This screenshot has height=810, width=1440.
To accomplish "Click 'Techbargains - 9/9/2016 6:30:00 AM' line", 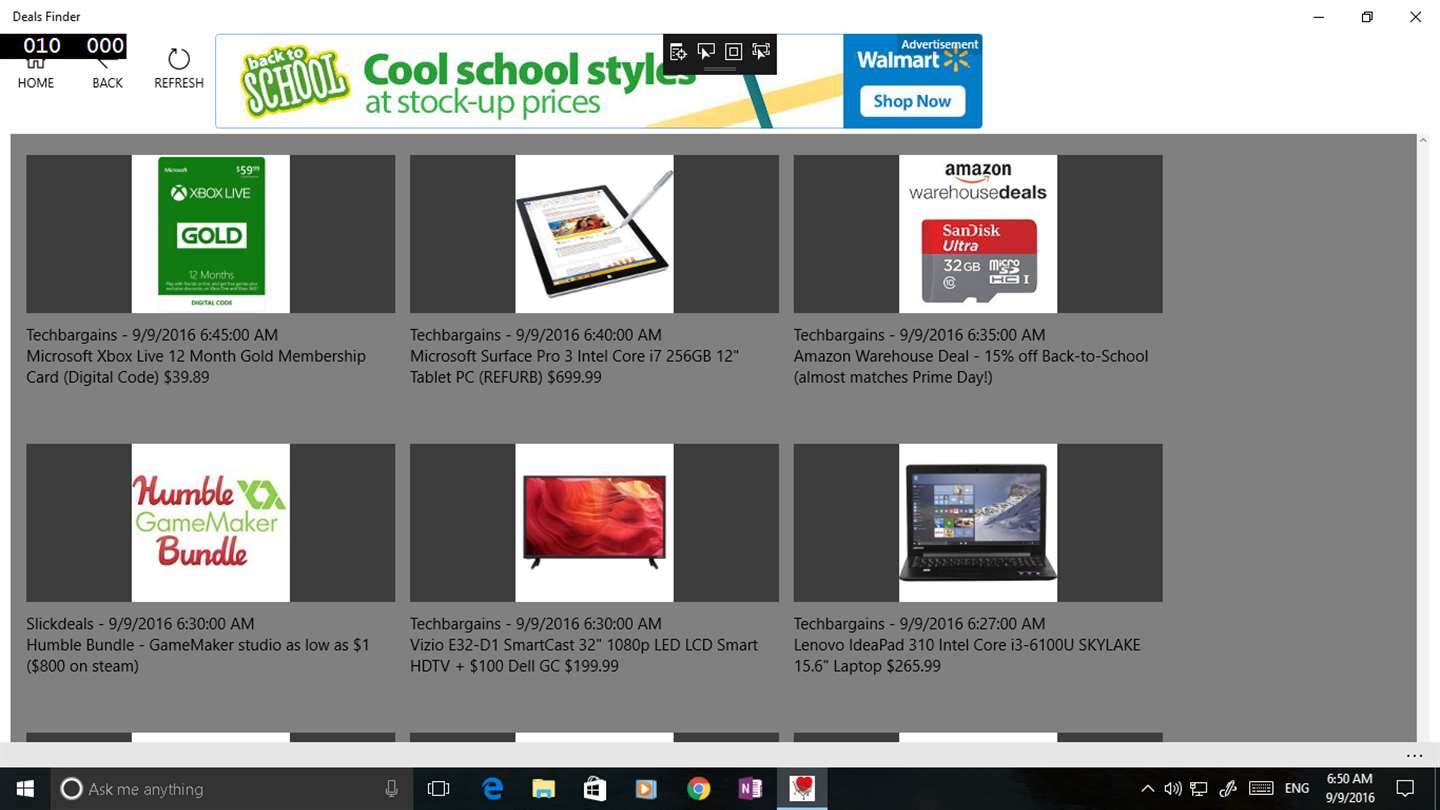I will [x=536, y=624].
